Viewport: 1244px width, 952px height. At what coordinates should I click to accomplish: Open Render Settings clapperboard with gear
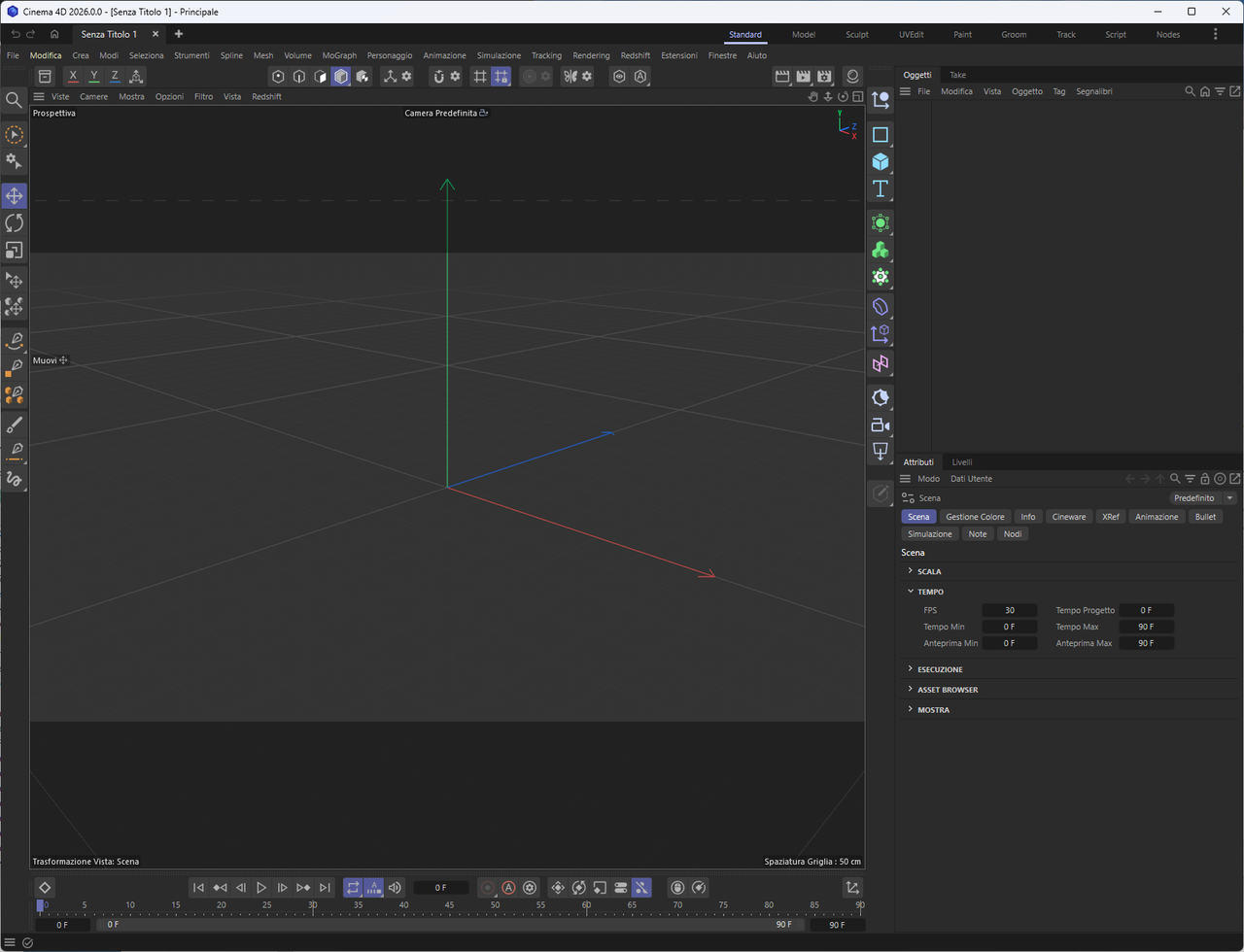(x=824, y=77)
